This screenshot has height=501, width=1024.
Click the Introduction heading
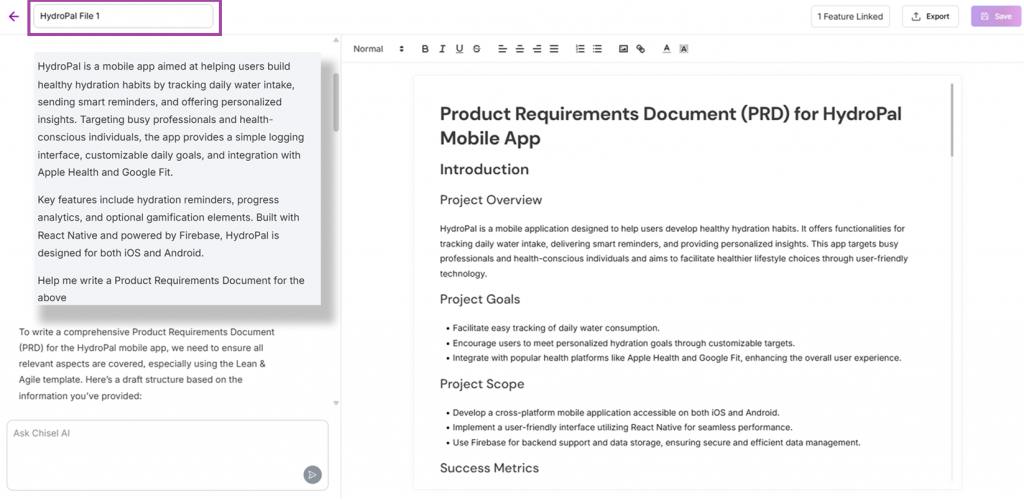click(484, 170)
